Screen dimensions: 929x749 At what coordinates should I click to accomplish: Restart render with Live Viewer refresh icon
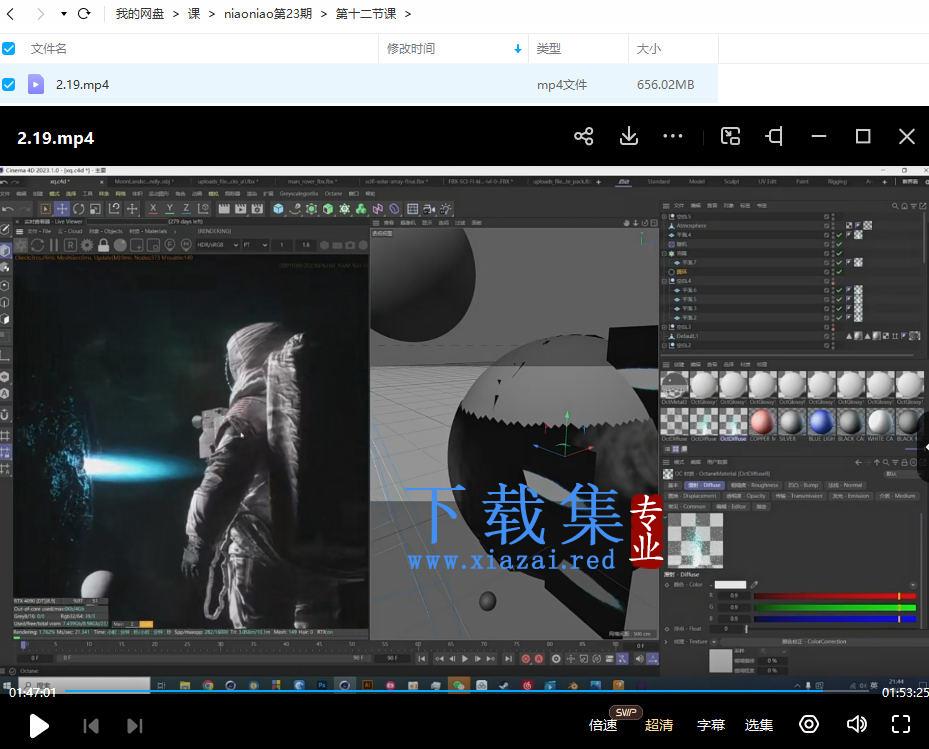[x=37, y=245]
